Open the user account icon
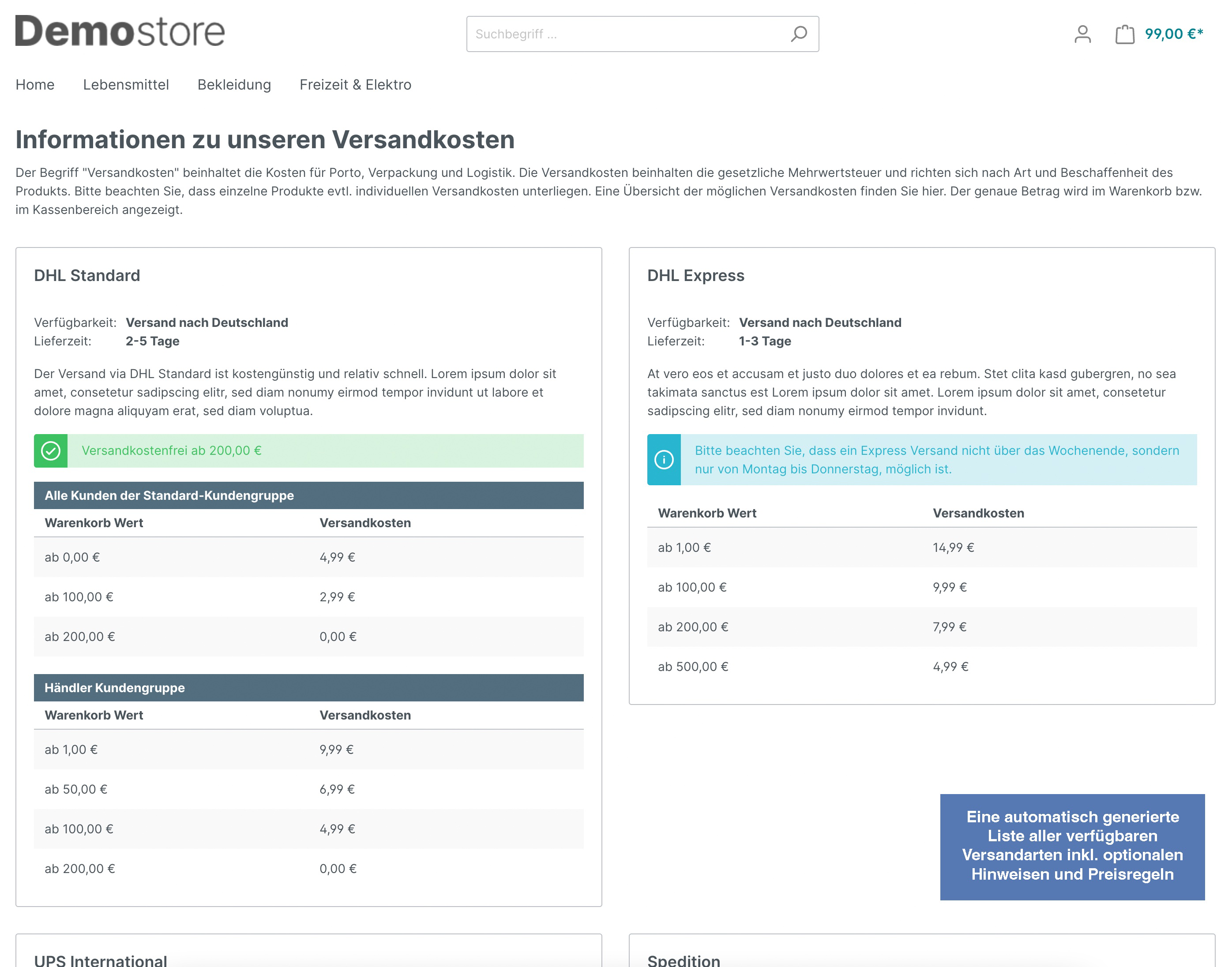The image size is (1232, 967). click(x=1082, y=34)
